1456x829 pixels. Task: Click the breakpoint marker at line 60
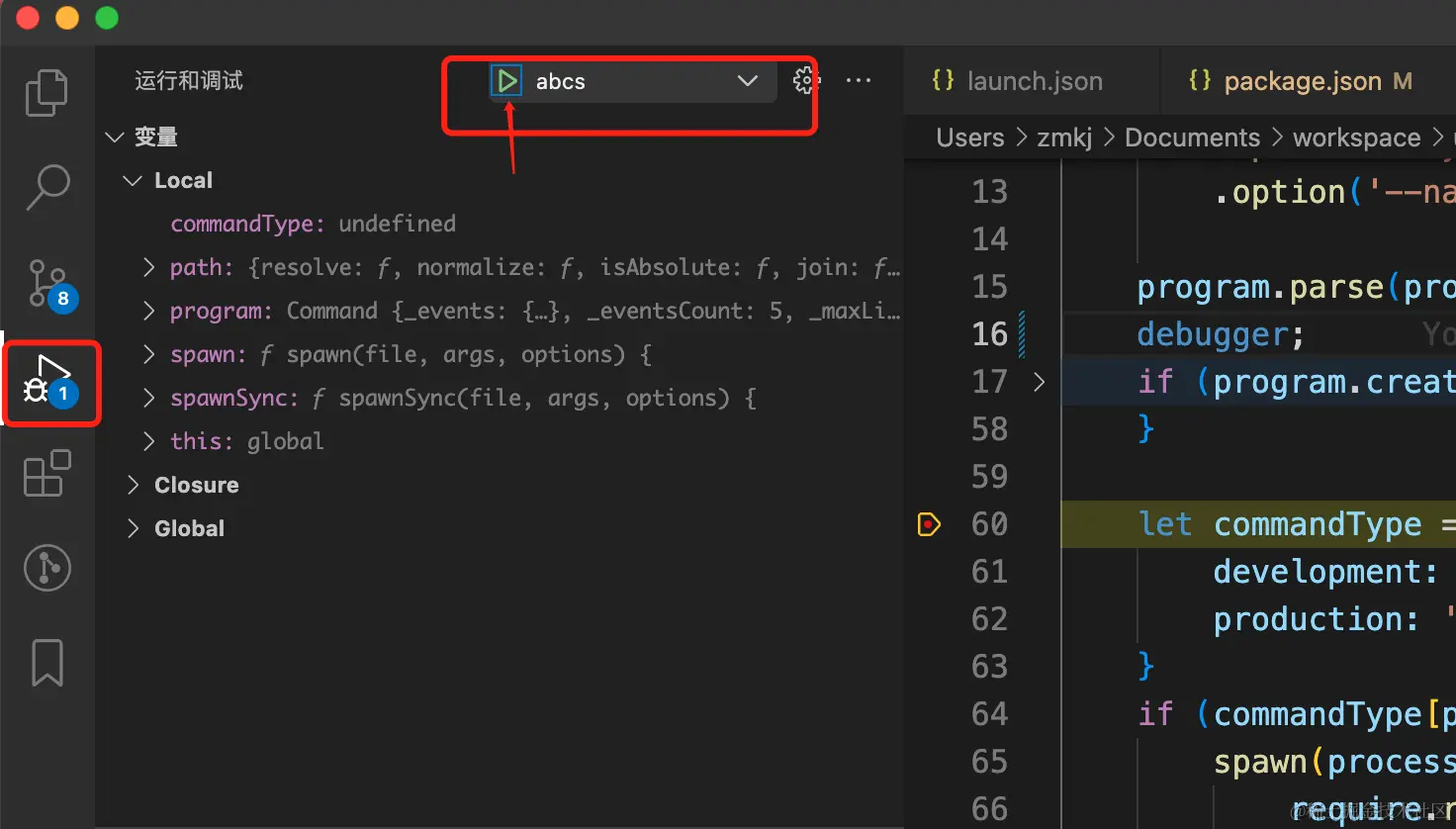point(929,524)
